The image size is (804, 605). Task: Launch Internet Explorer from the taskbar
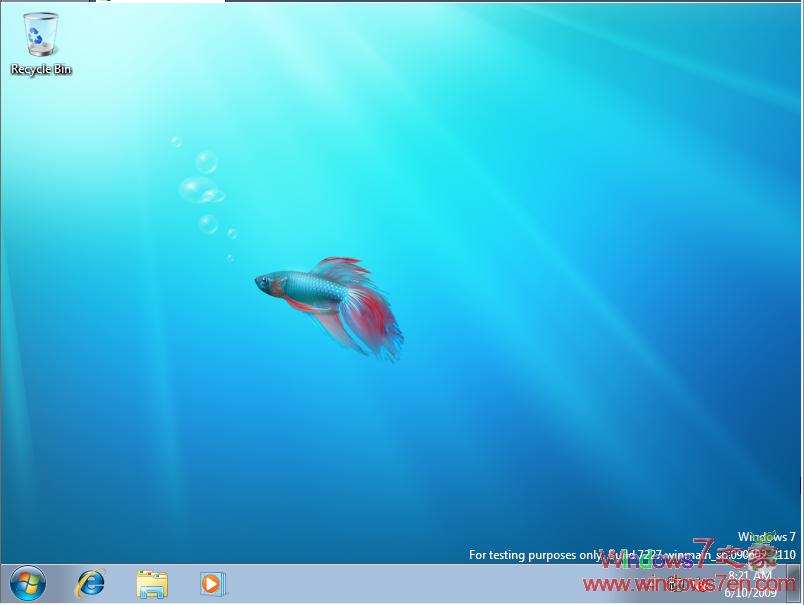point(89,584)
